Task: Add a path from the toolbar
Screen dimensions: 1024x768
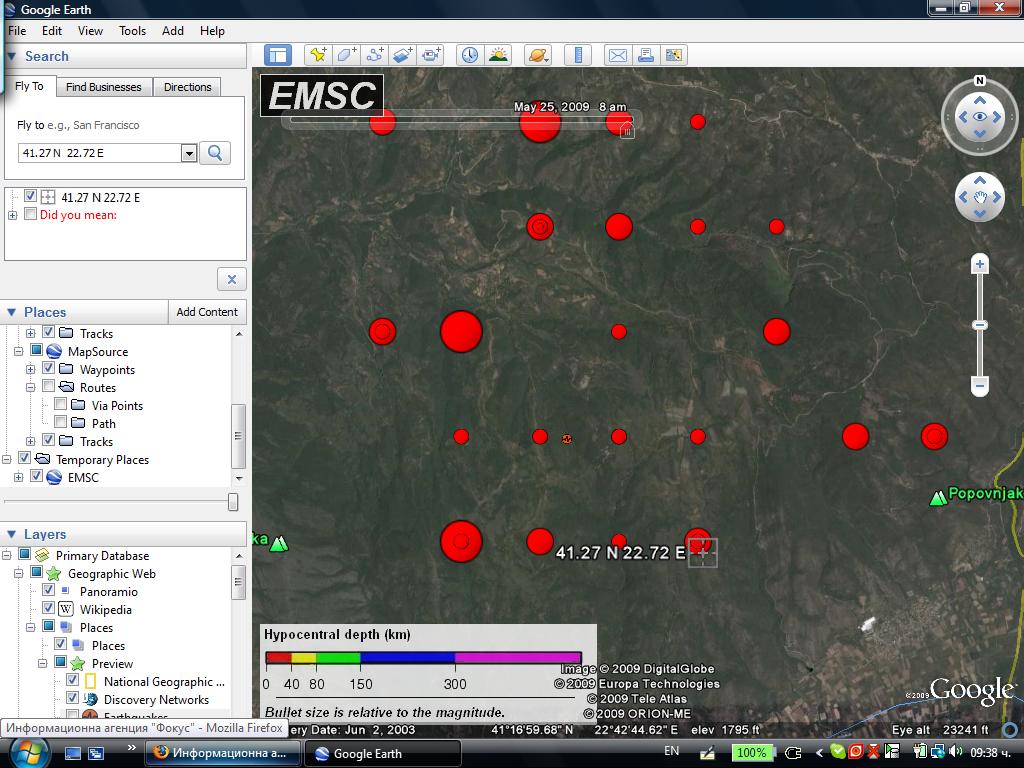Action: click(375, 56)
